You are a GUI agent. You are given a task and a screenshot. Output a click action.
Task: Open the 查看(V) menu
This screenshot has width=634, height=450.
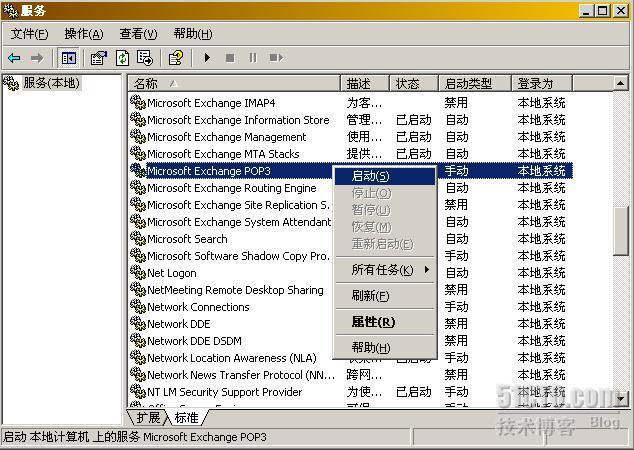pos(138,34)
